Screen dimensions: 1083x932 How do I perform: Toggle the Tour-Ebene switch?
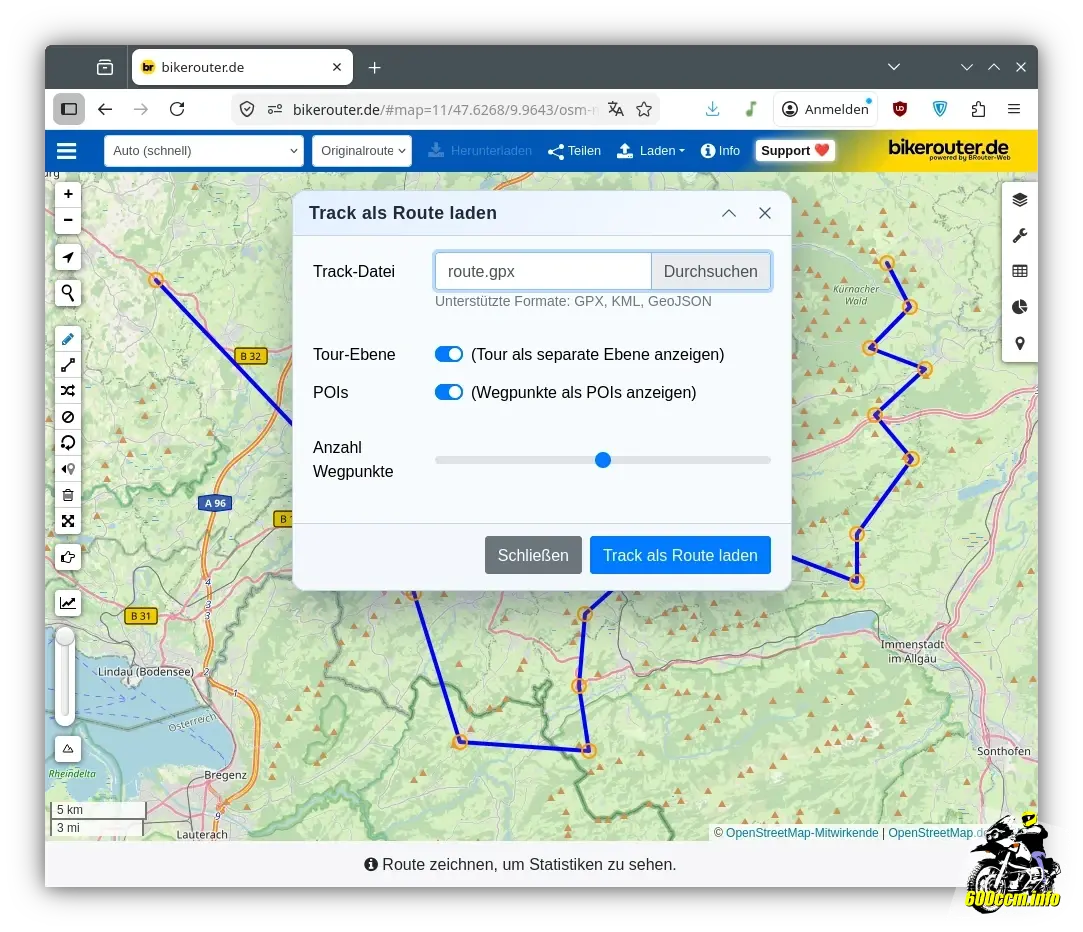tap(449, 354)
